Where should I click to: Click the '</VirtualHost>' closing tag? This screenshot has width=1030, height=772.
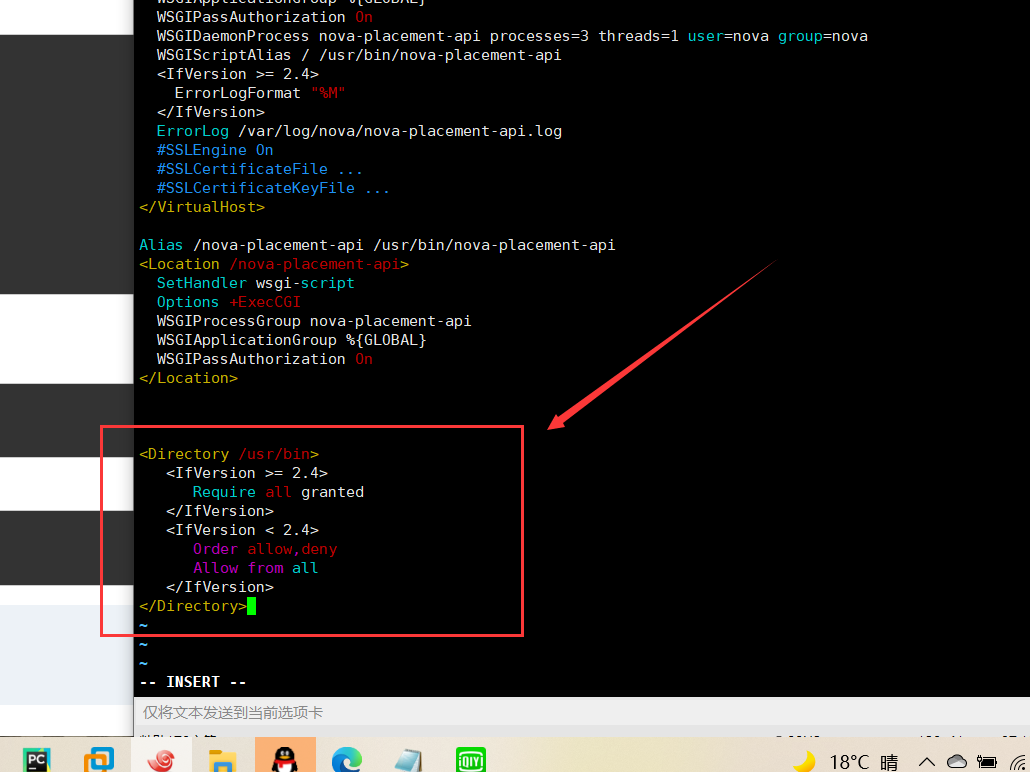point(202,207)
